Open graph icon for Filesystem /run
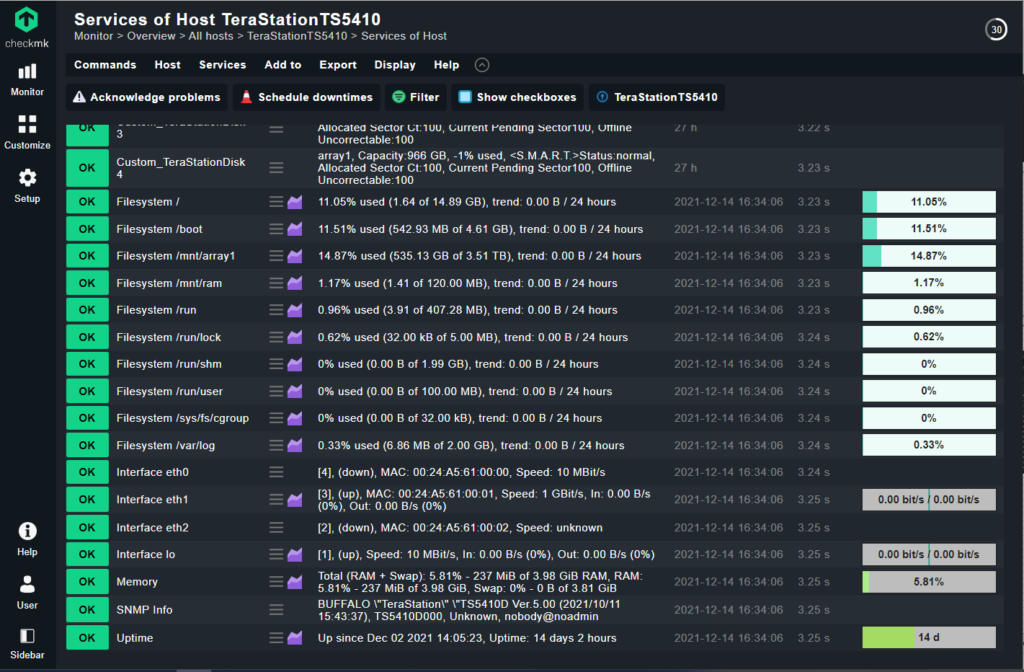This screenshot has height=672, width=1024. pyautogui.click(x=295, y=310)
